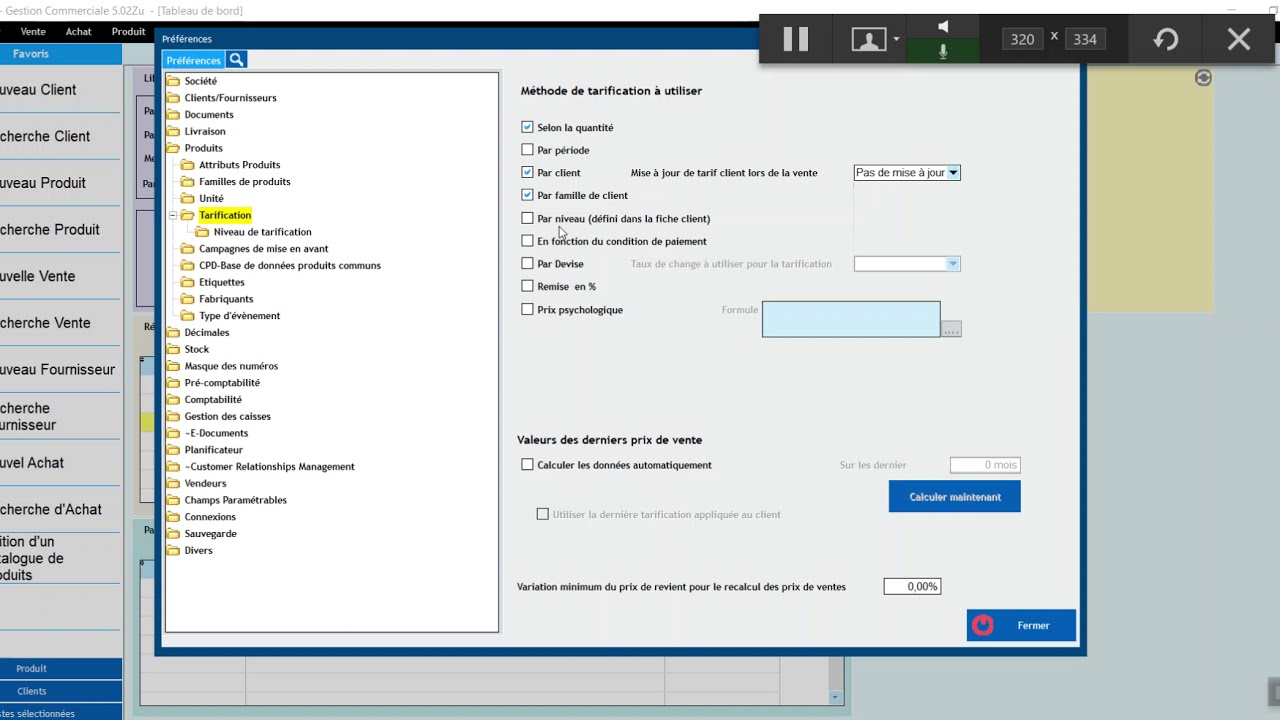Click the reset arrow icon in recorder bar
Viewport: 1280px width, 720px height.
tap(1166, 39)
